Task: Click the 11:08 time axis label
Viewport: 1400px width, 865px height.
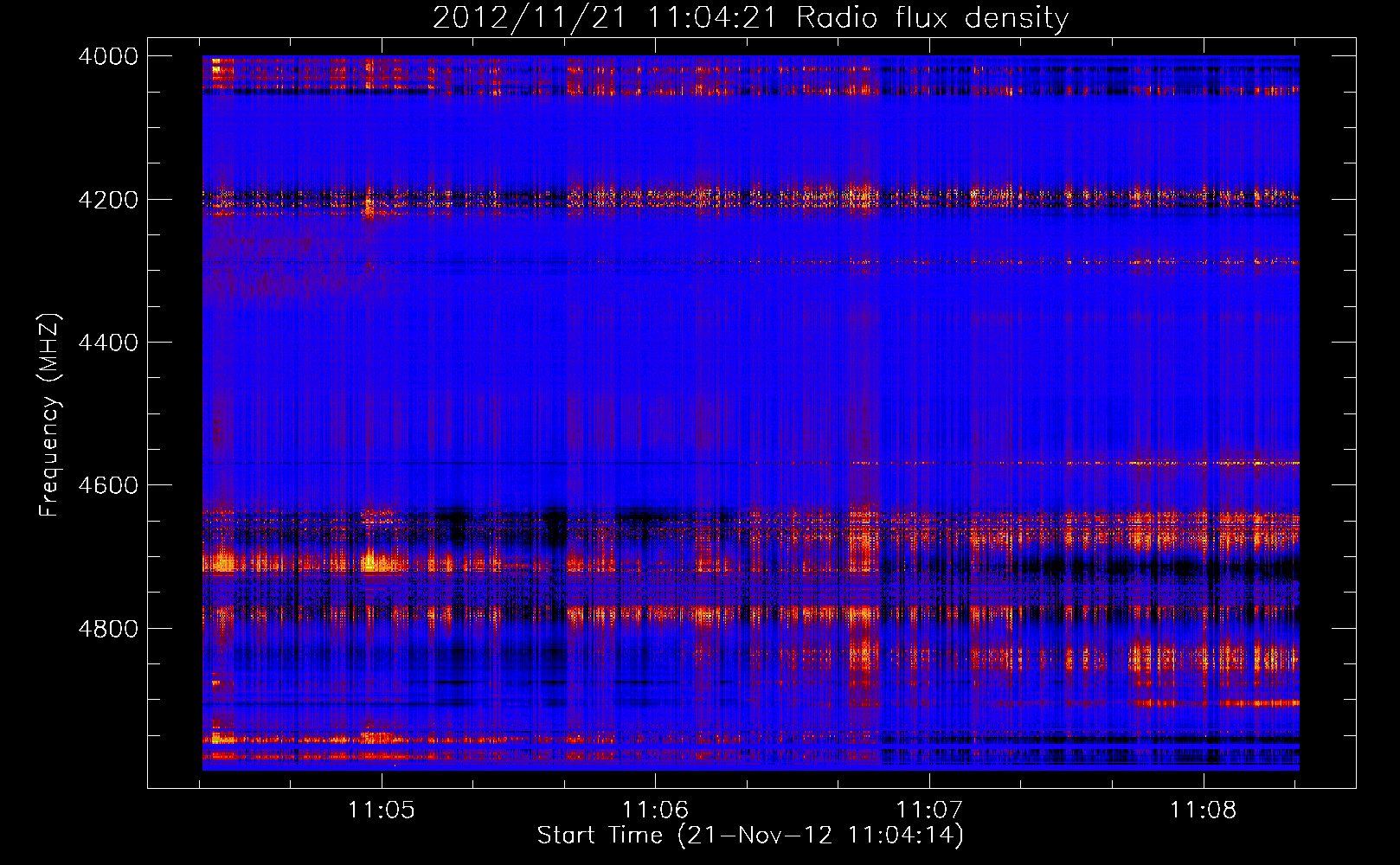Action: [x=1204, y=810]
